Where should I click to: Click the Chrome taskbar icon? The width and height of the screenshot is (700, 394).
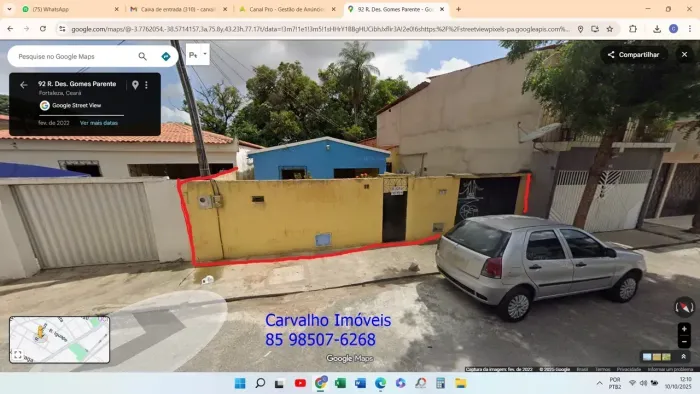click(321, 383)
